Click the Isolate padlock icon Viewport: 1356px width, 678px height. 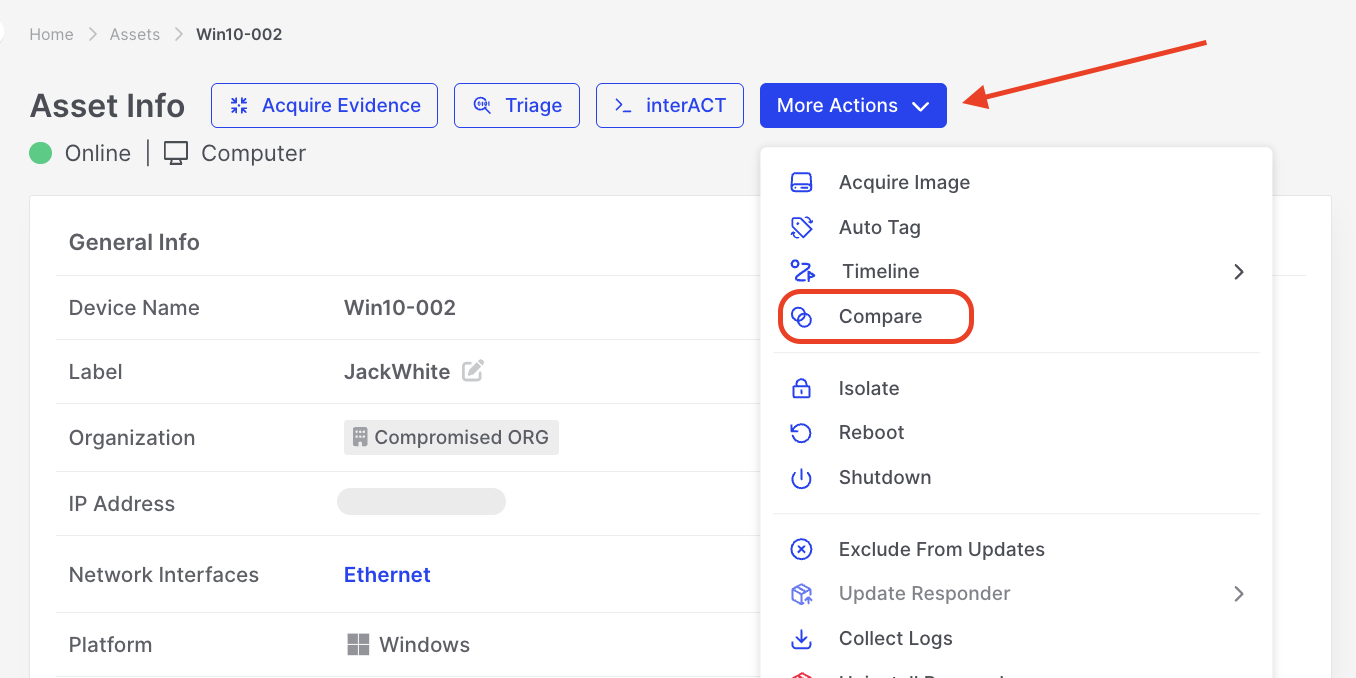801,388
